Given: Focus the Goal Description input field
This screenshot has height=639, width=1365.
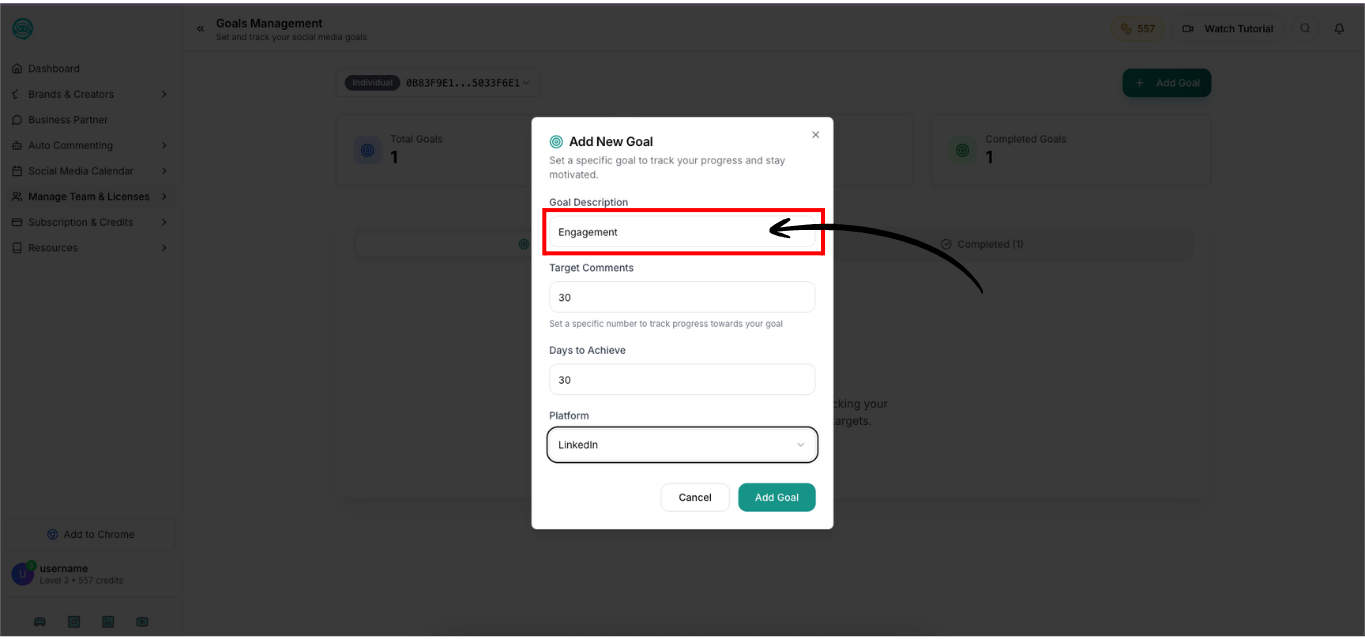Looking at the screenshot, I should (x=682, y=232).
